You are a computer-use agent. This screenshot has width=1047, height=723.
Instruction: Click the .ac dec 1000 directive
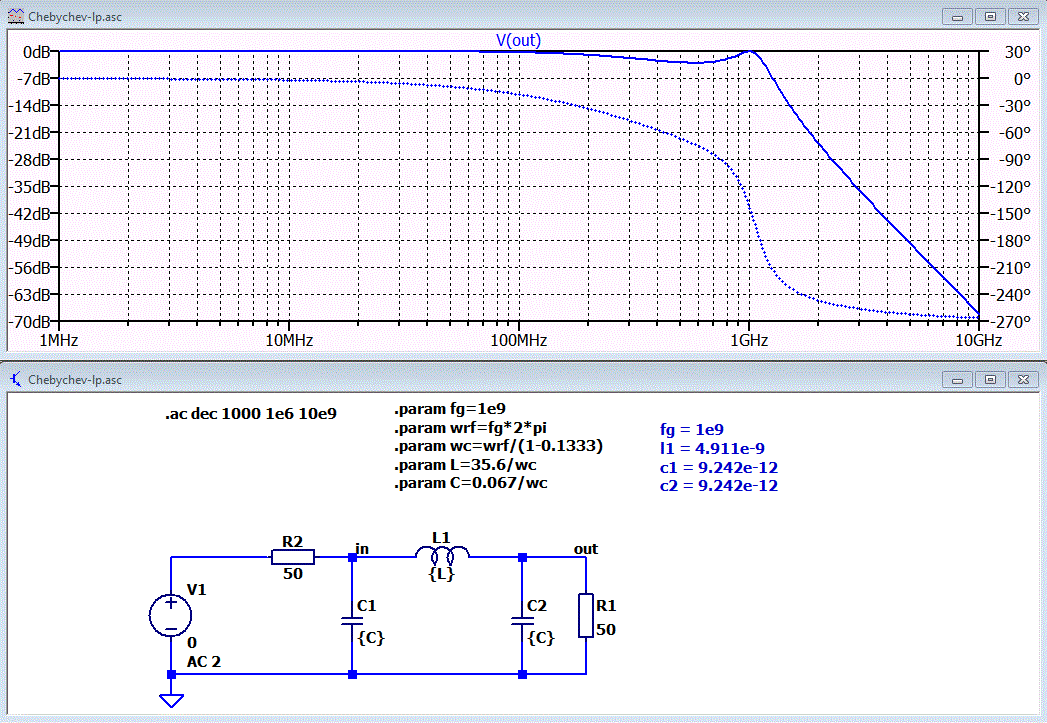point(250,413)
